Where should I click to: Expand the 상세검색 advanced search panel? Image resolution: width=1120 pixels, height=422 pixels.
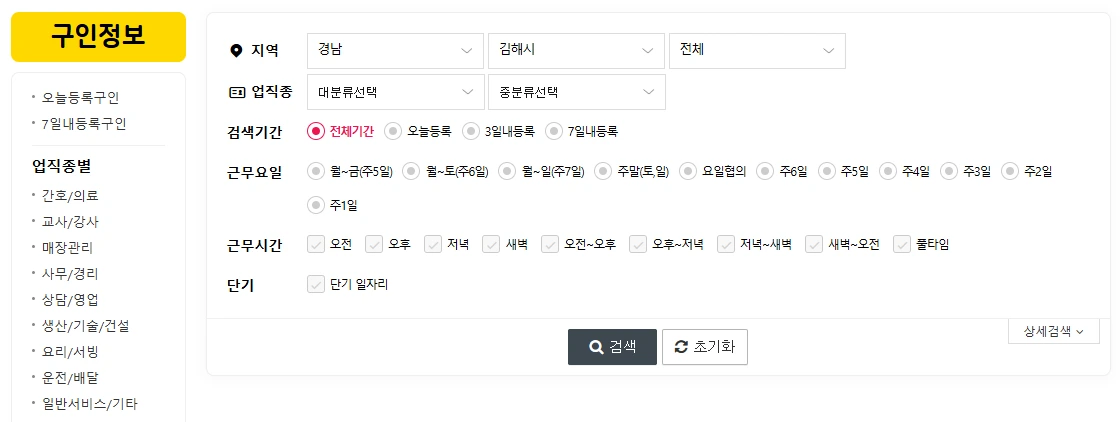tap(1054, 331)
